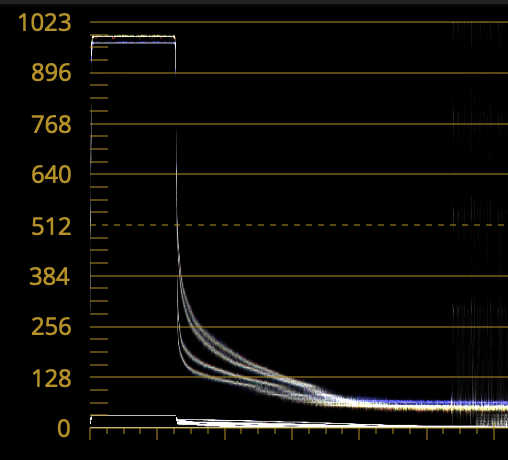Click the 896 scale label

point(51,73)
